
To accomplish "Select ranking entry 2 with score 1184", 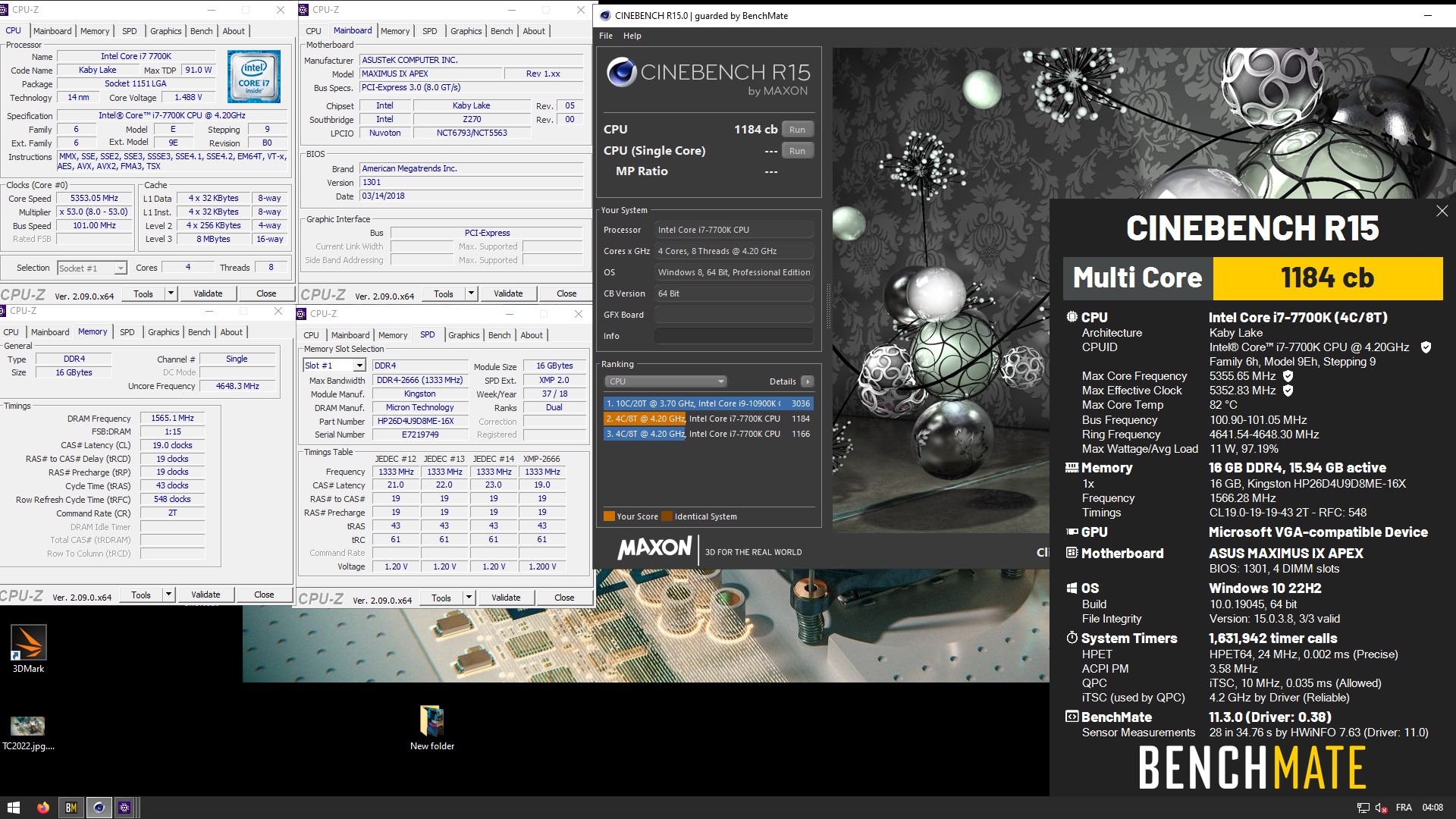I will coord(708,419).
